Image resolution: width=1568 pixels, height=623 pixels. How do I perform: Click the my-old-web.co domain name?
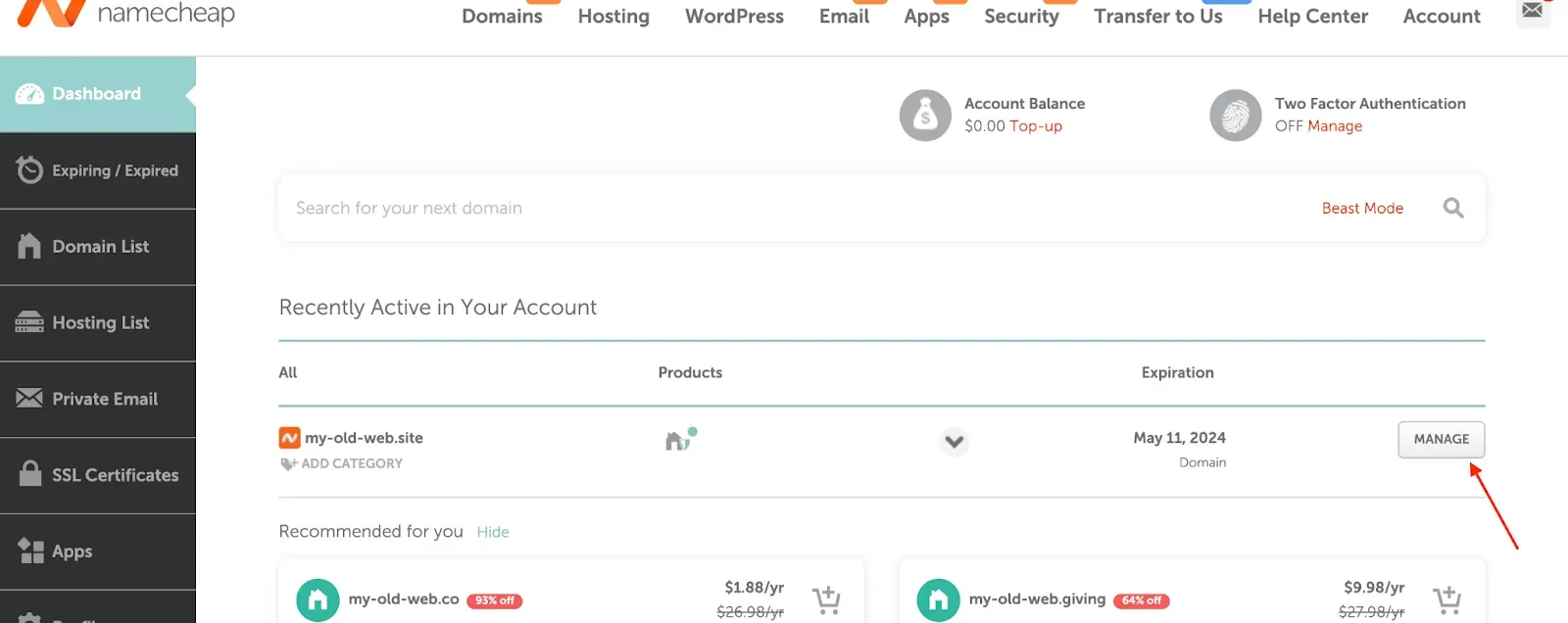pyautogui.click(x=404, y=599)
